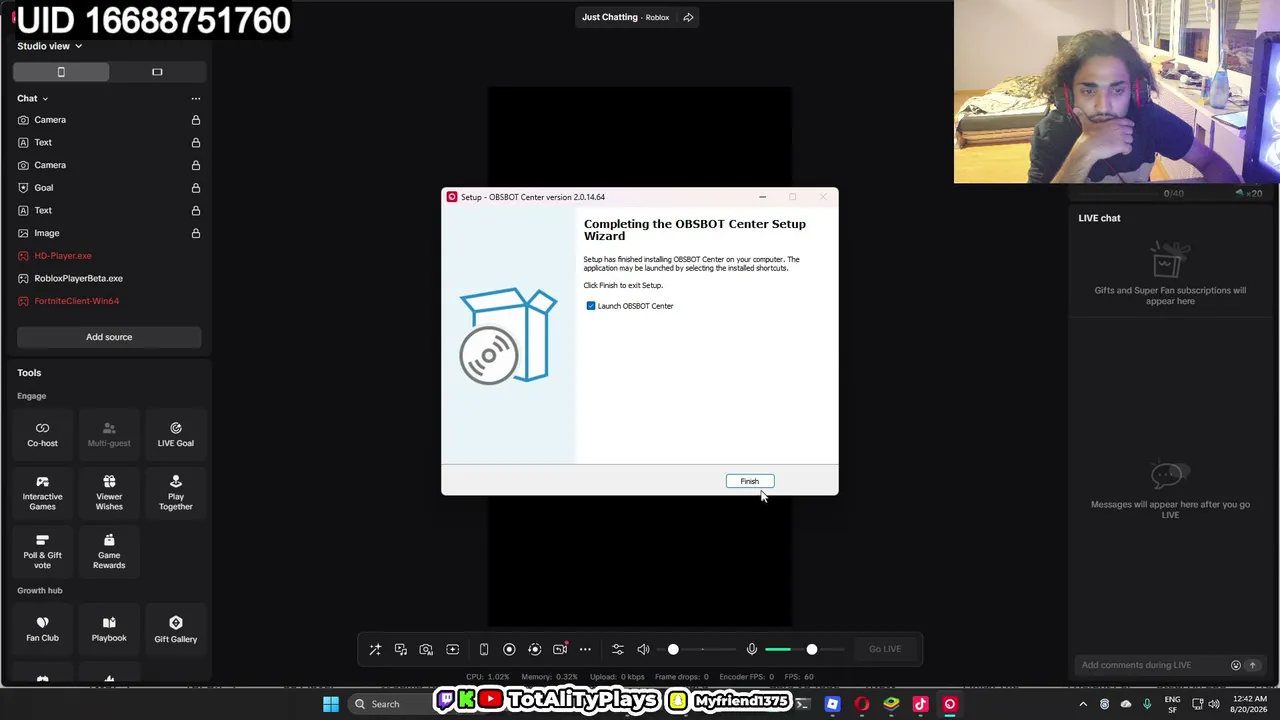The width and height of the screenshot is (1280, 720).
Task: Click the media music icon in toolbar
Action: point(401,650)
